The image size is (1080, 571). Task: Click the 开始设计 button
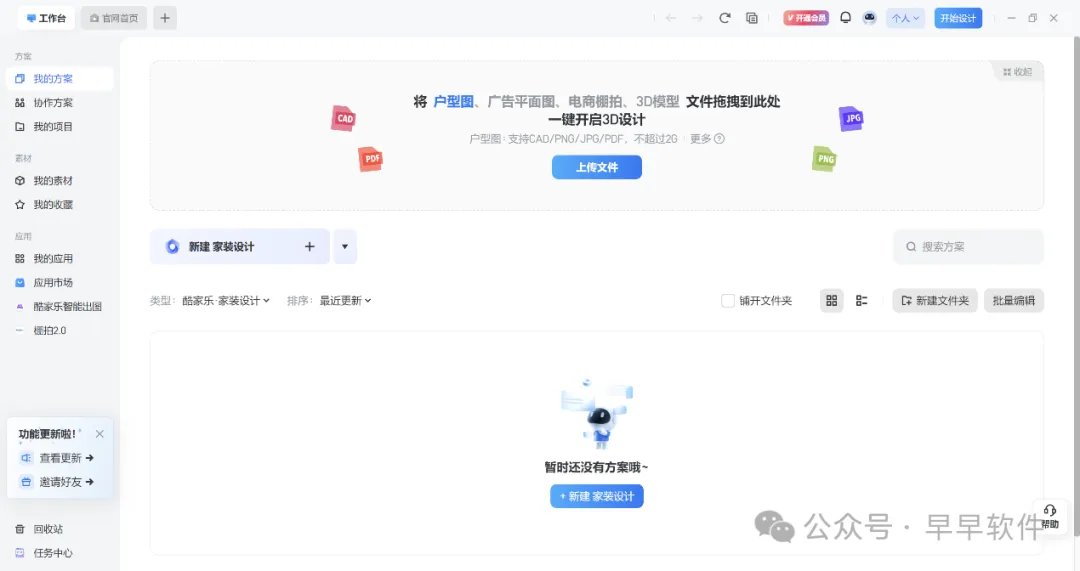958,18
